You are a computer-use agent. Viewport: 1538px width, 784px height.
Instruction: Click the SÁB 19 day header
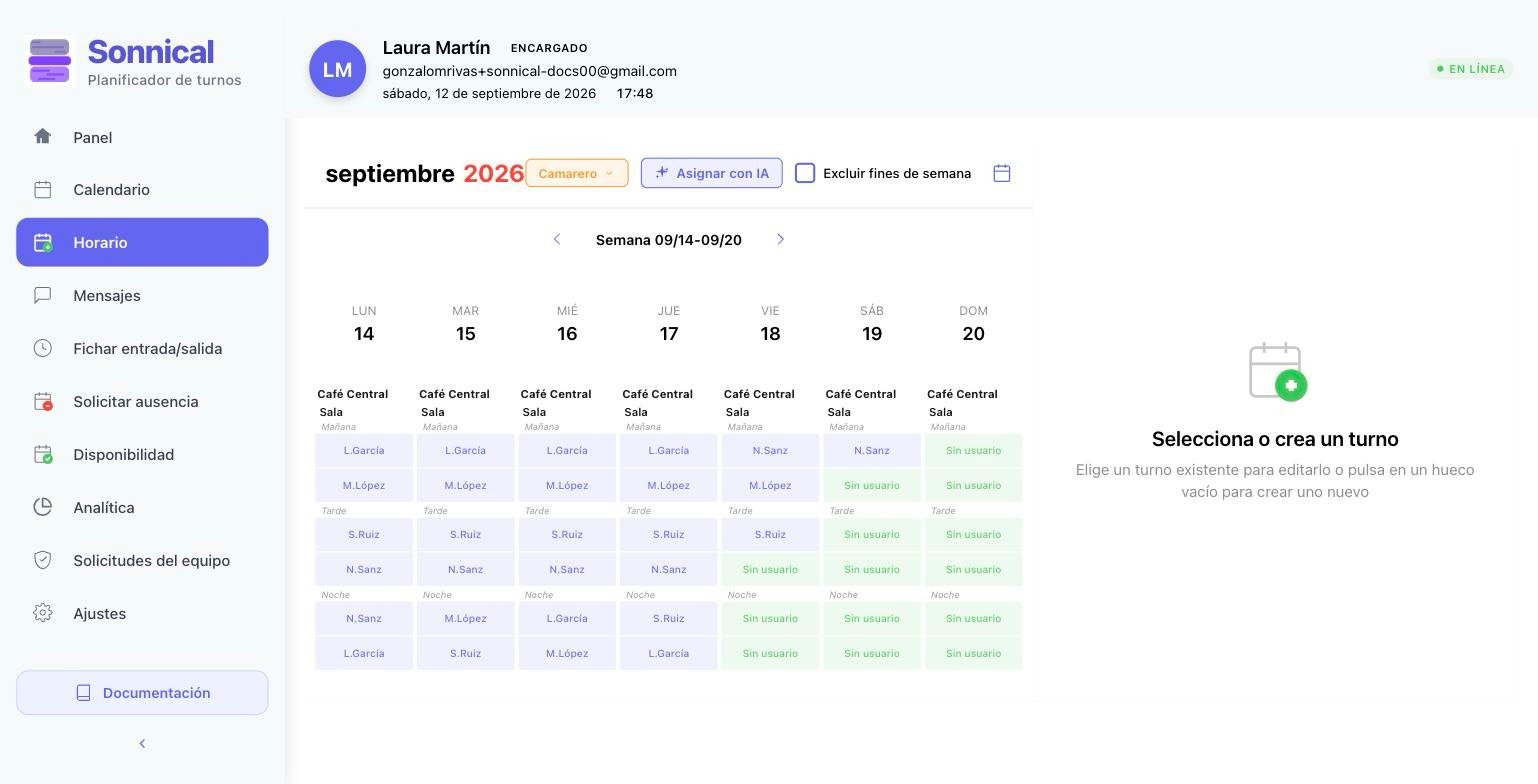pos(872,324)
